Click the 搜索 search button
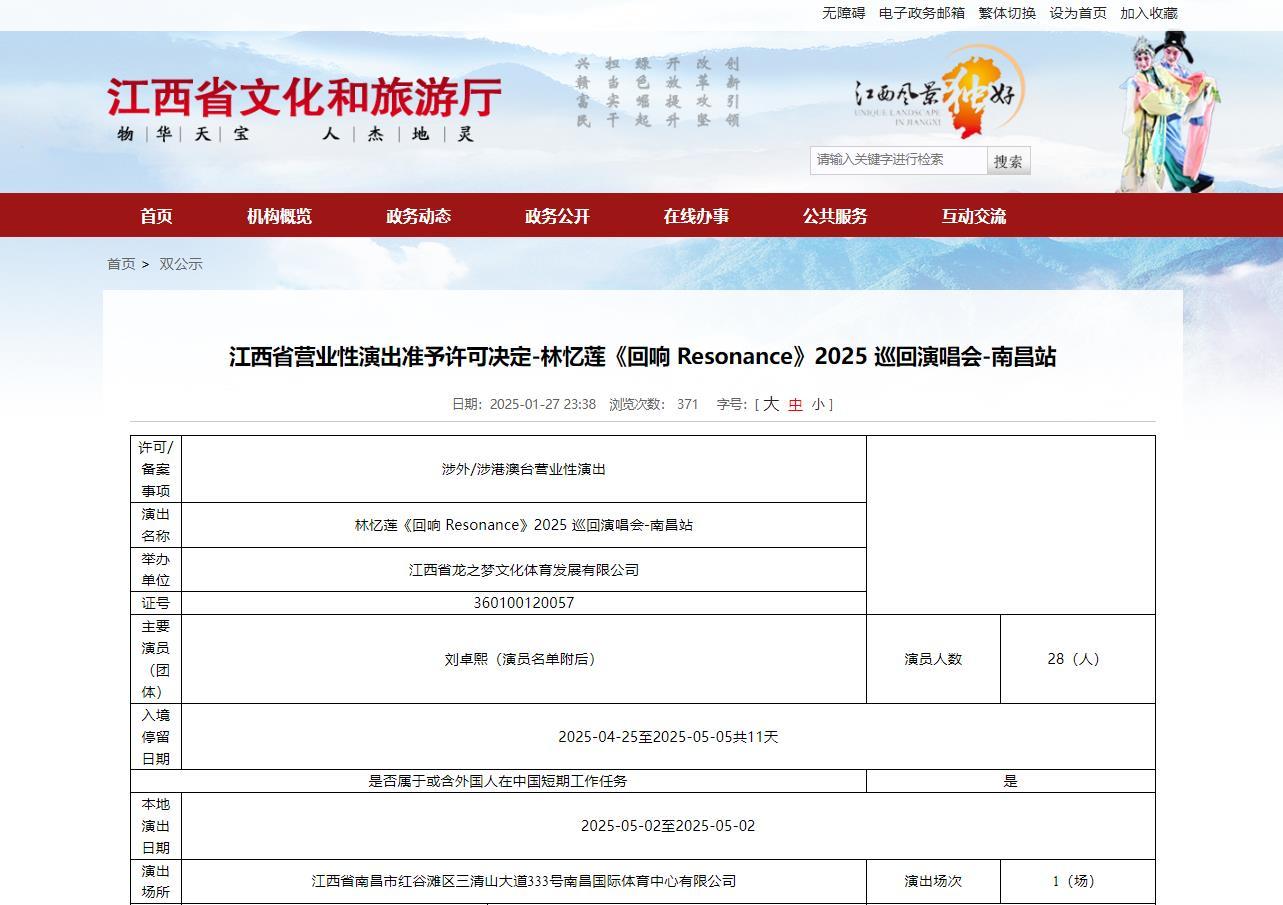This screenshot has height=905, width=1283. pyautogui.click(x=1008, y=161)
